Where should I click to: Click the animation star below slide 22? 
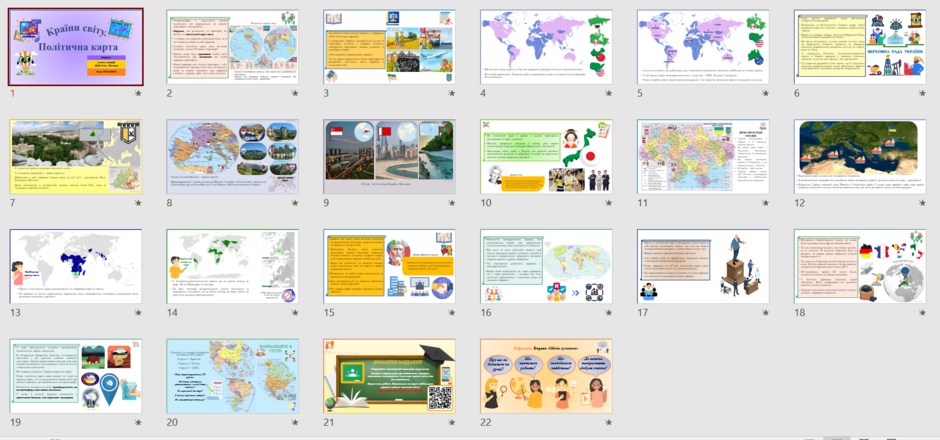(608, 422)
